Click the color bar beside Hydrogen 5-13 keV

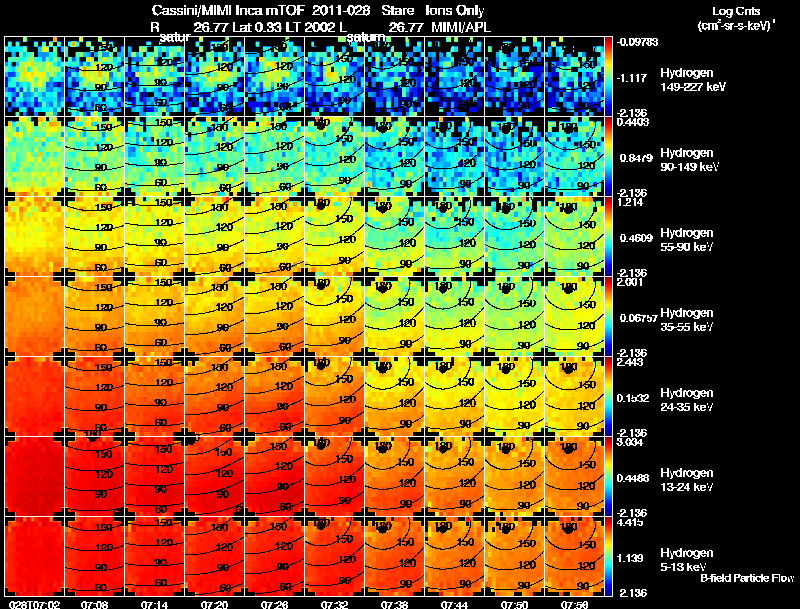click(608, 556)
